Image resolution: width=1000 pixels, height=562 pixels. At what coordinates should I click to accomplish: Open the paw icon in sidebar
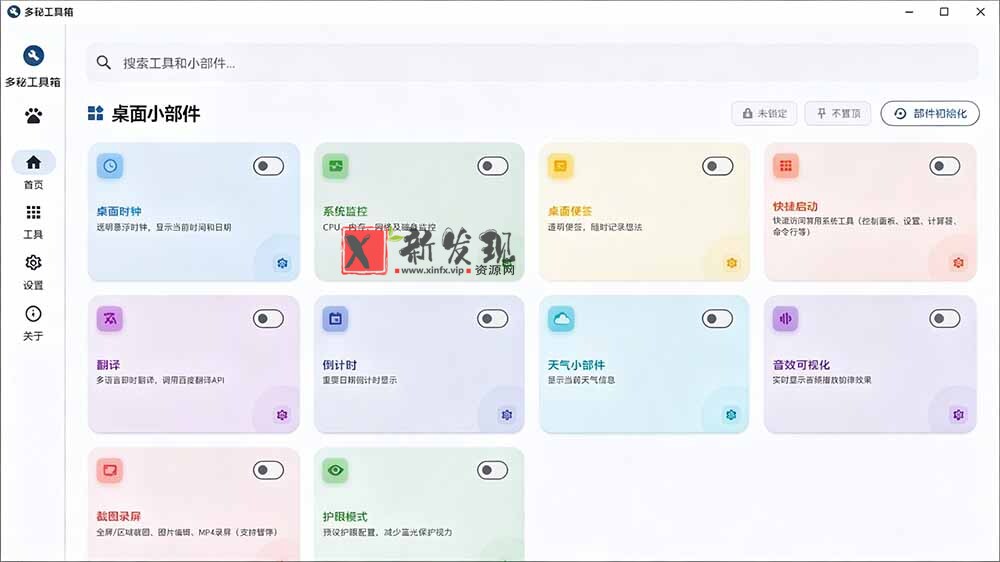tap(33, 116)
